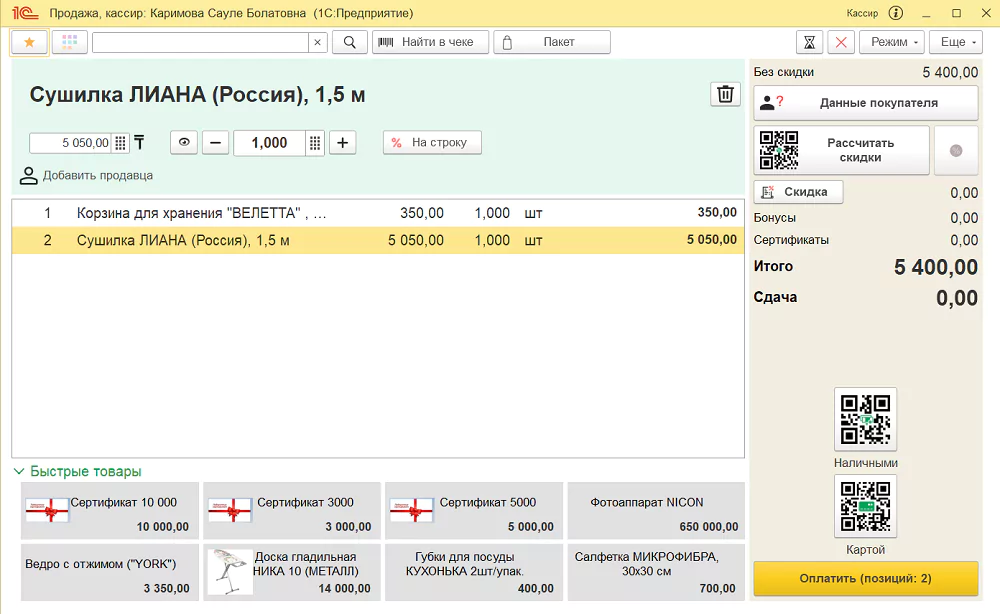Add quick item Сертификат 10 000

pos(110,511)
